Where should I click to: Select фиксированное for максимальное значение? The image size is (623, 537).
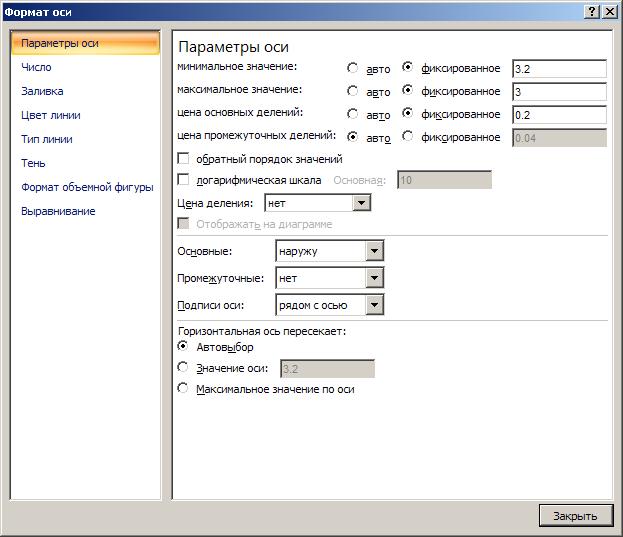[407, 90]
